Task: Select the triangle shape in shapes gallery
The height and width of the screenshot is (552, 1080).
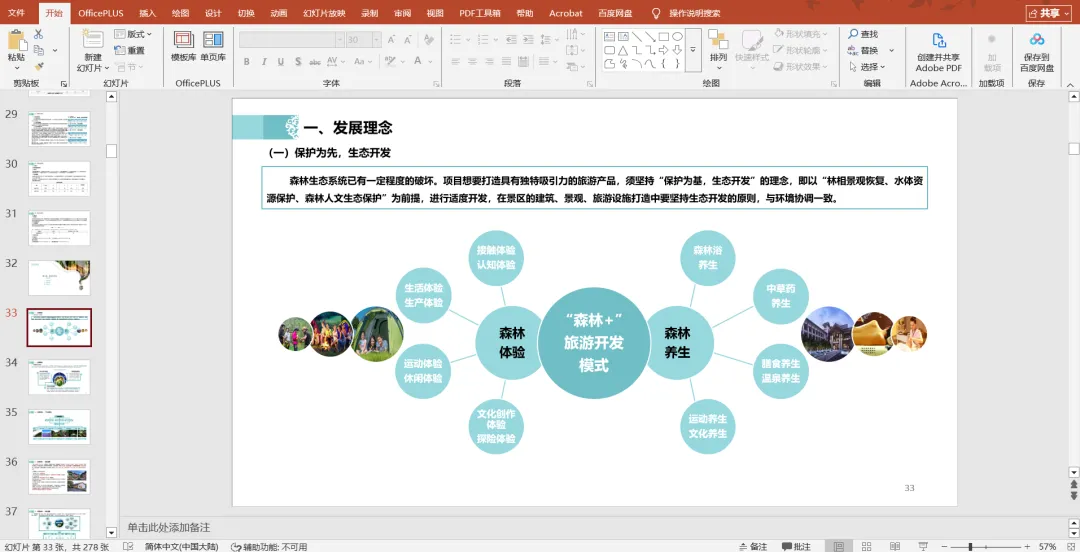Action: [x=623, y=50]
